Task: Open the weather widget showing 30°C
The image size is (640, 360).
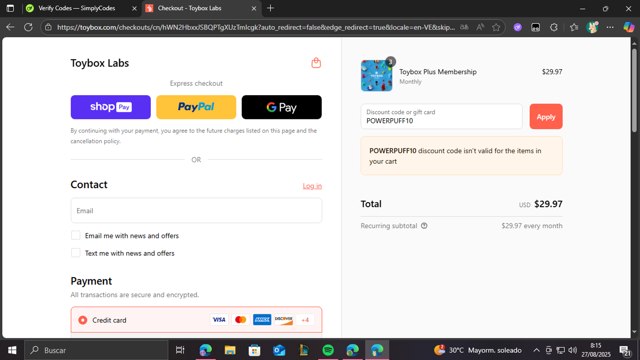Action: tap(478, 350)
